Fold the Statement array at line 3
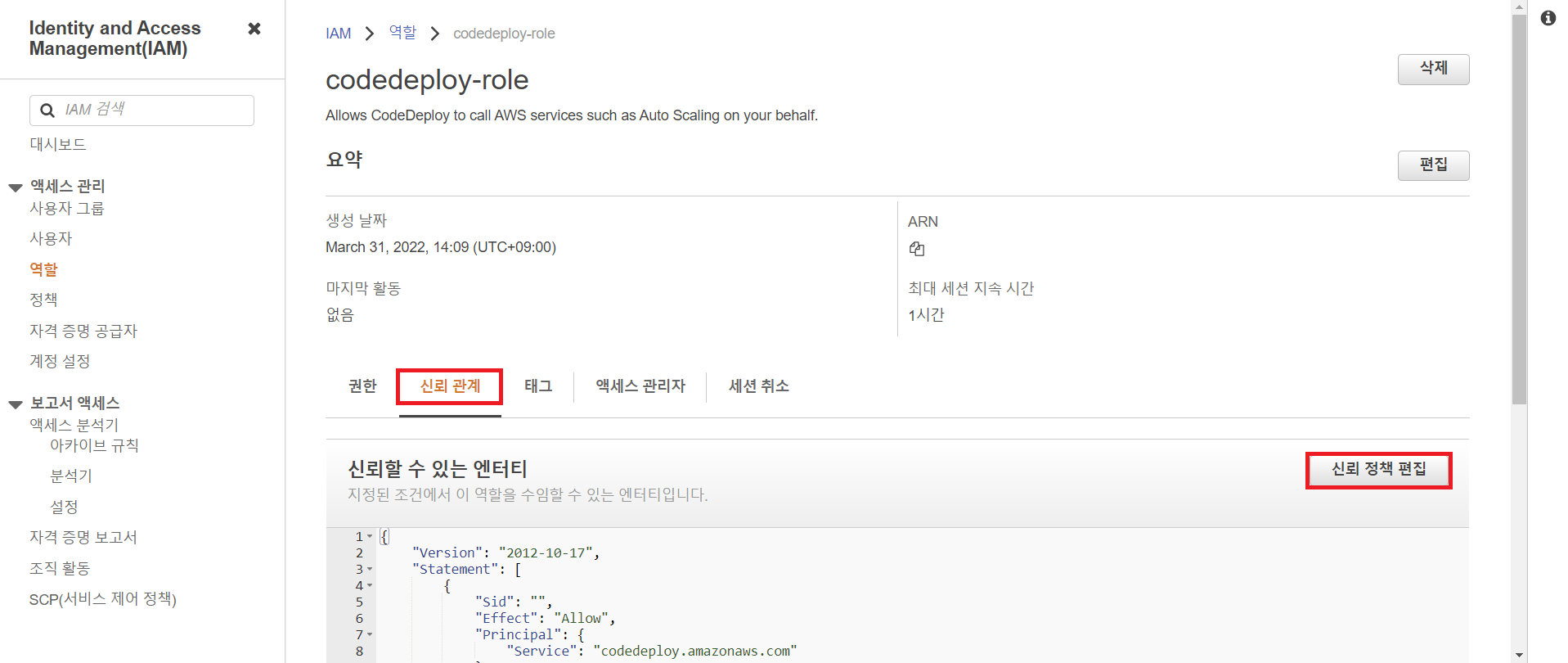Image resolution: width=1568 pixels, height=663 pixels. pos(370,570)
